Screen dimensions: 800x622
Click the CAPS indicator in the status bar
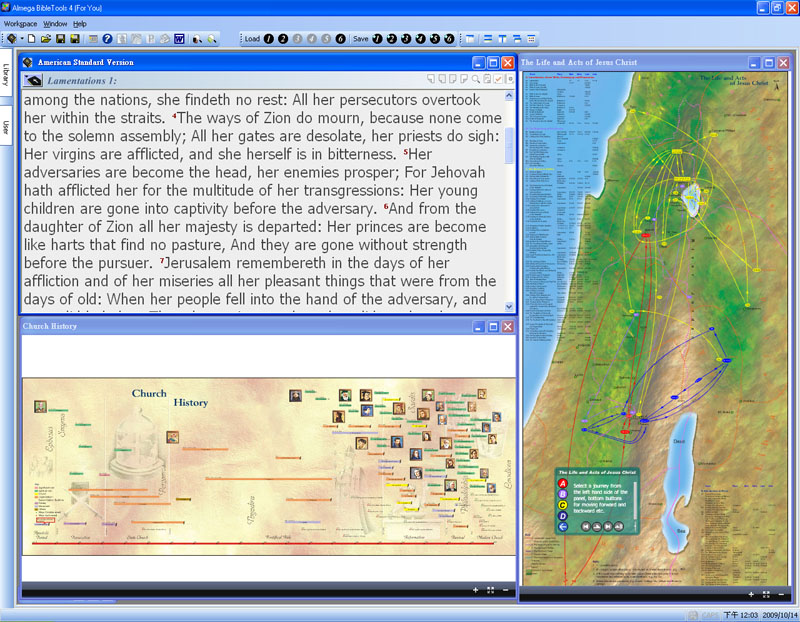click(x=710, y=615)
